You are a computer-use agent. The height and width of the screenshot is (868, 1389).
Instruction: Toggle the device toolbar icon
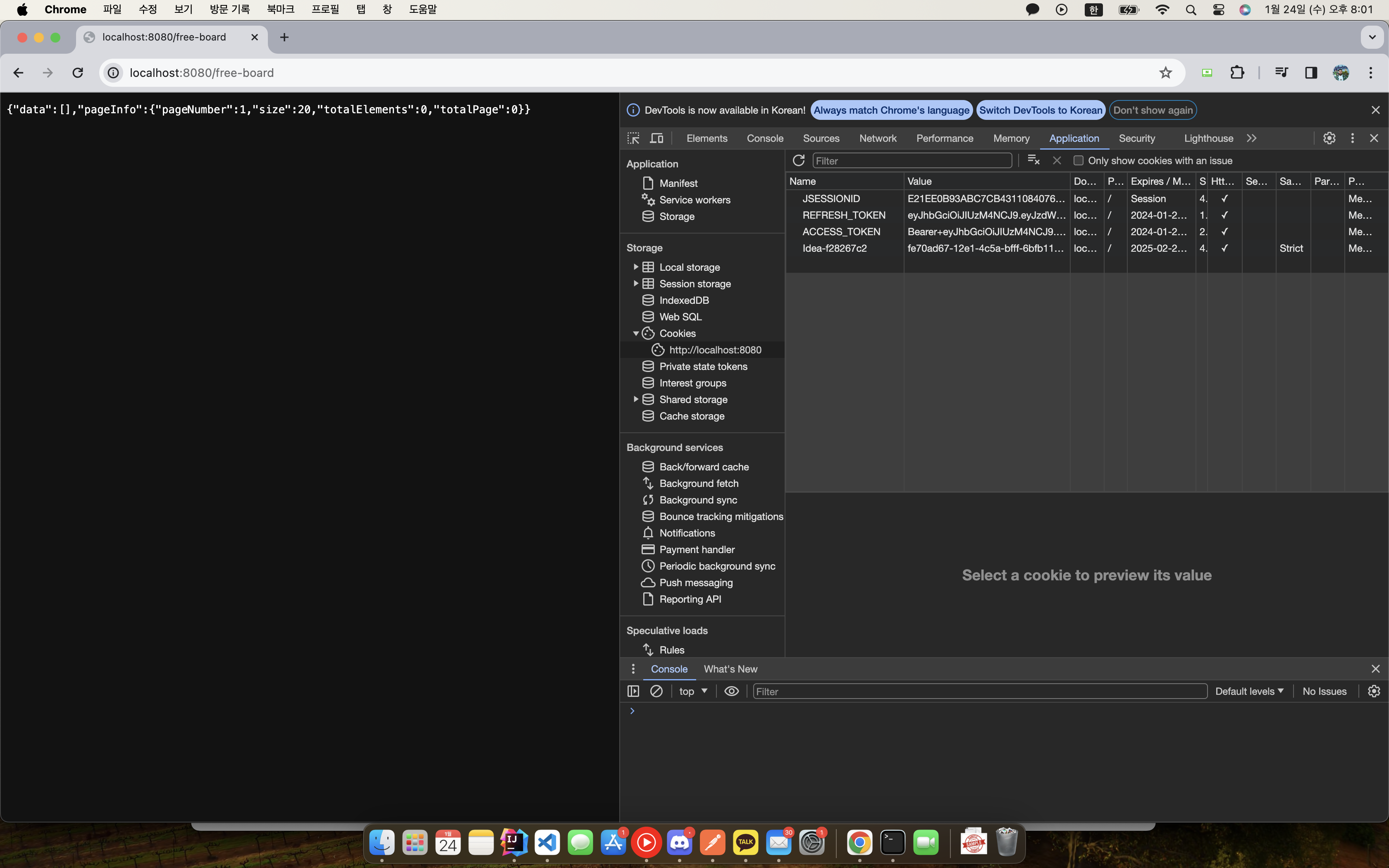(656, 138)
